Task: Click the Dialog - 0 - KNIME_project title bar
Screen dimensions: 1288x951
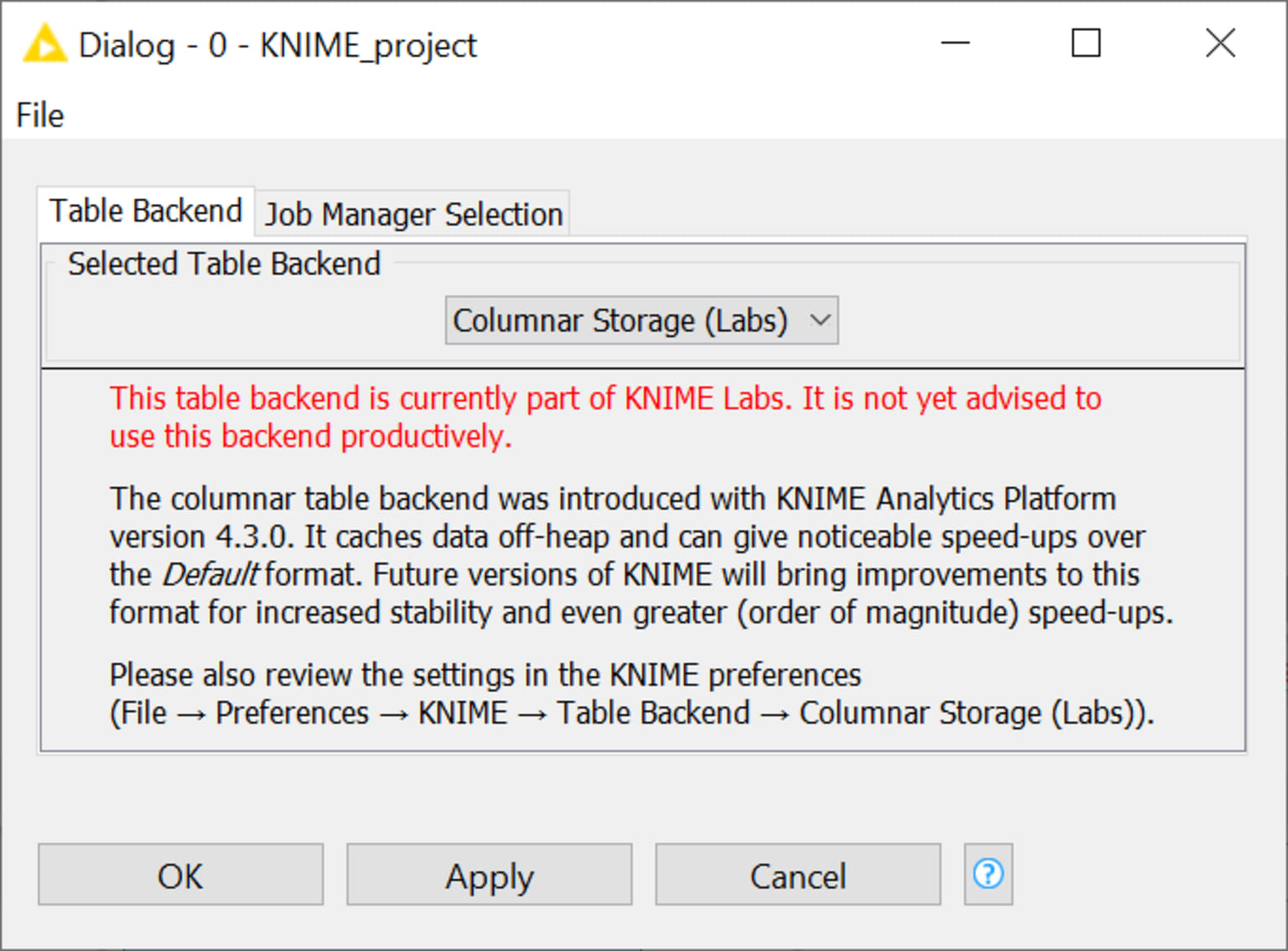Action: coord(277,44)
